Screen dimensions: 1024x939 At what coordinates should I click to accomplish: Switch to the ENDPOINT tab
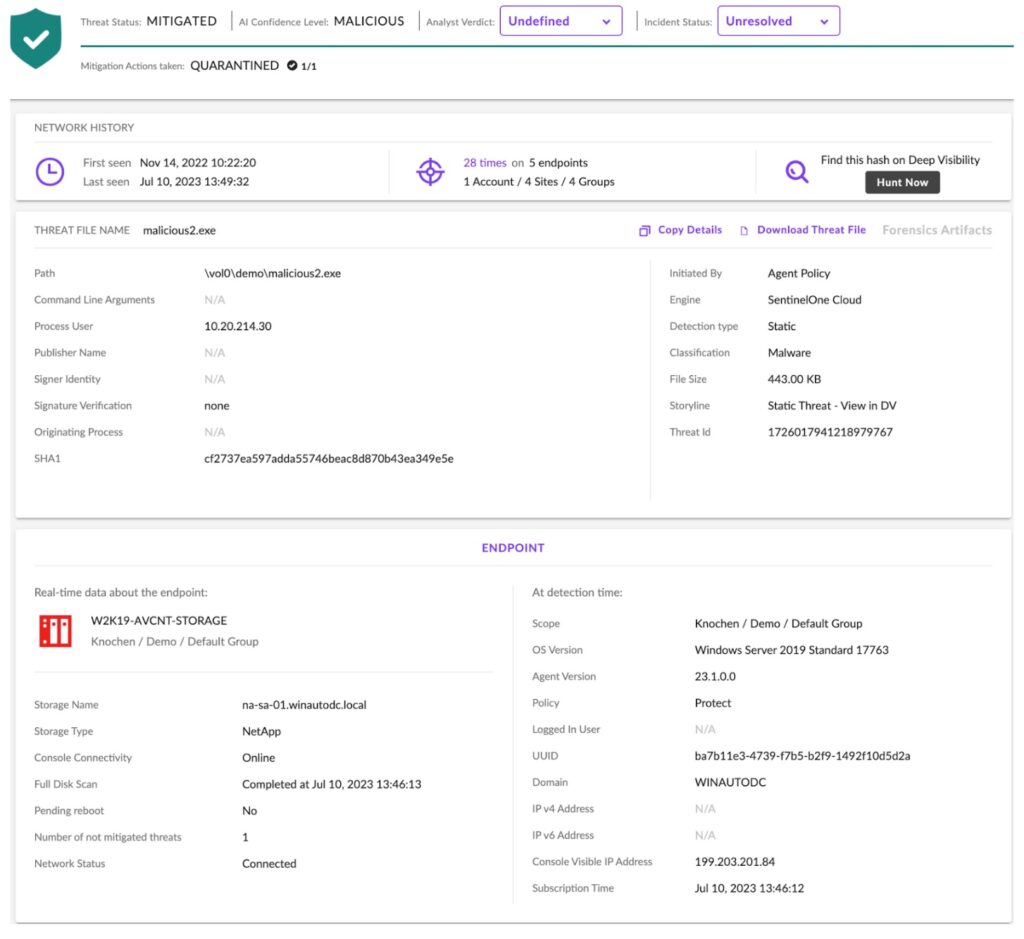[513, 548]
